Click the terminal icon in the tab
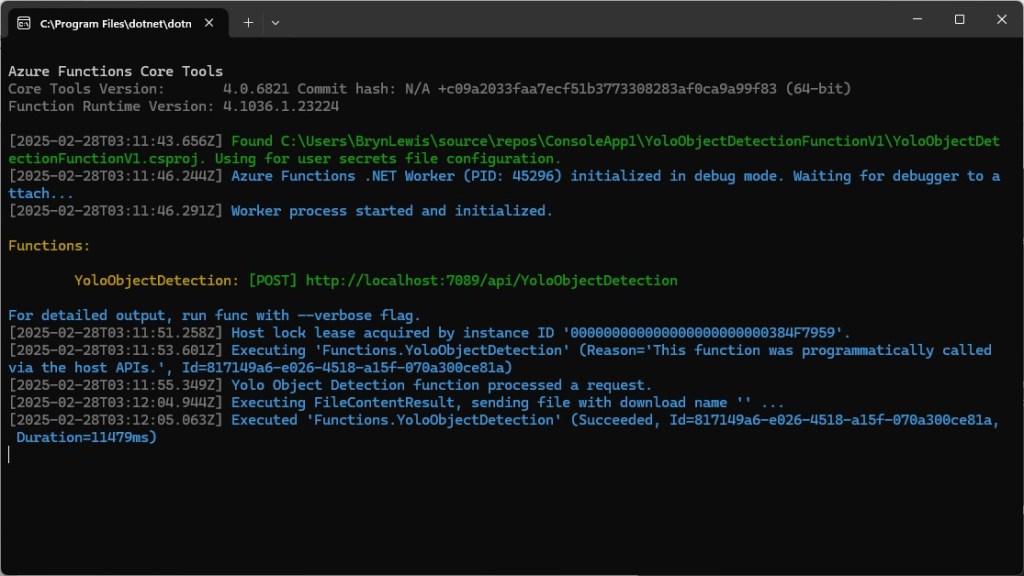 [x=23, y=22]
